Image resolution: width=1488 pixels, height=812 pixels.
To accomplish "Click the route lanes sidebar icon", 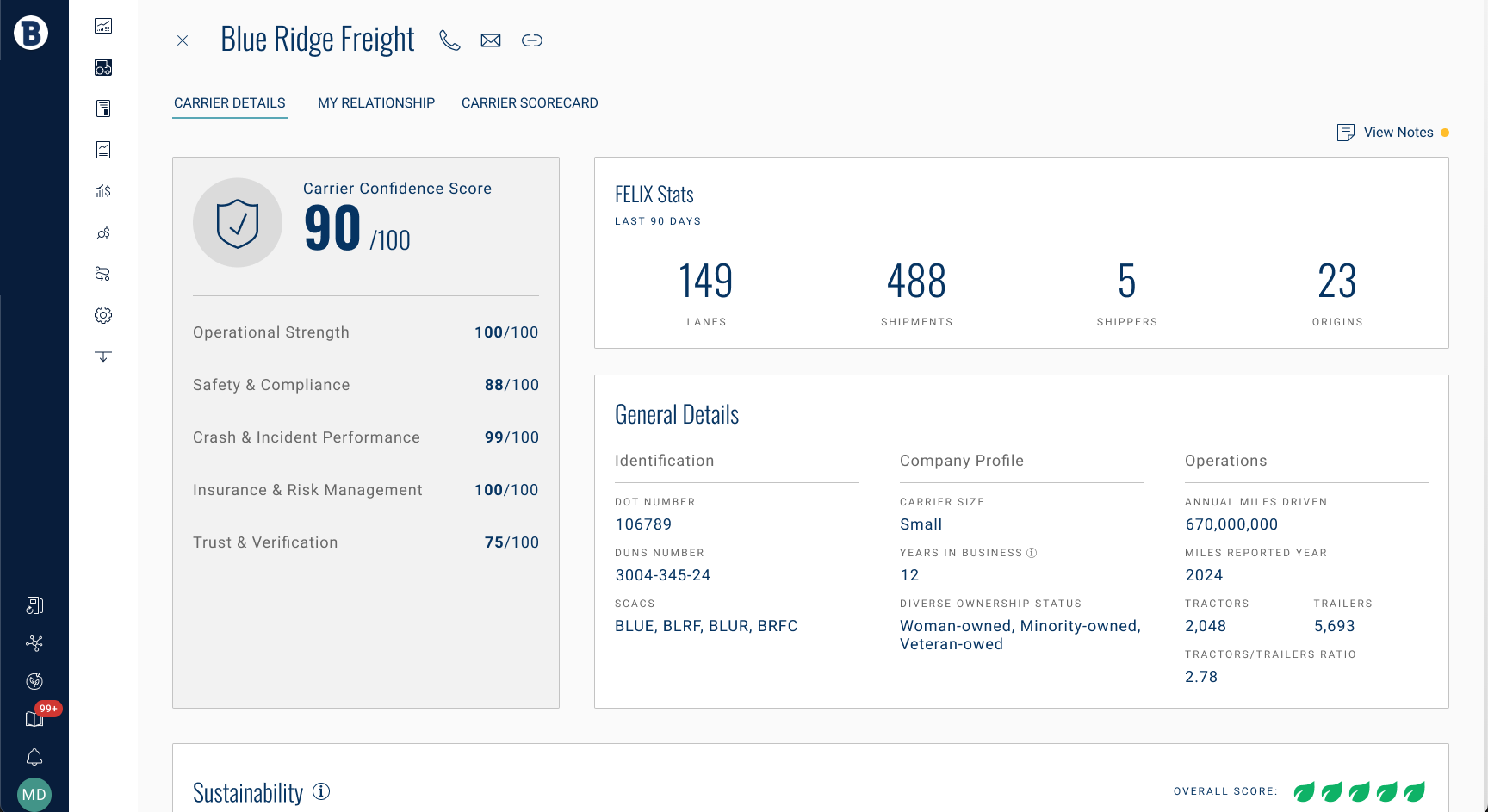I will (x=103, y=274).
